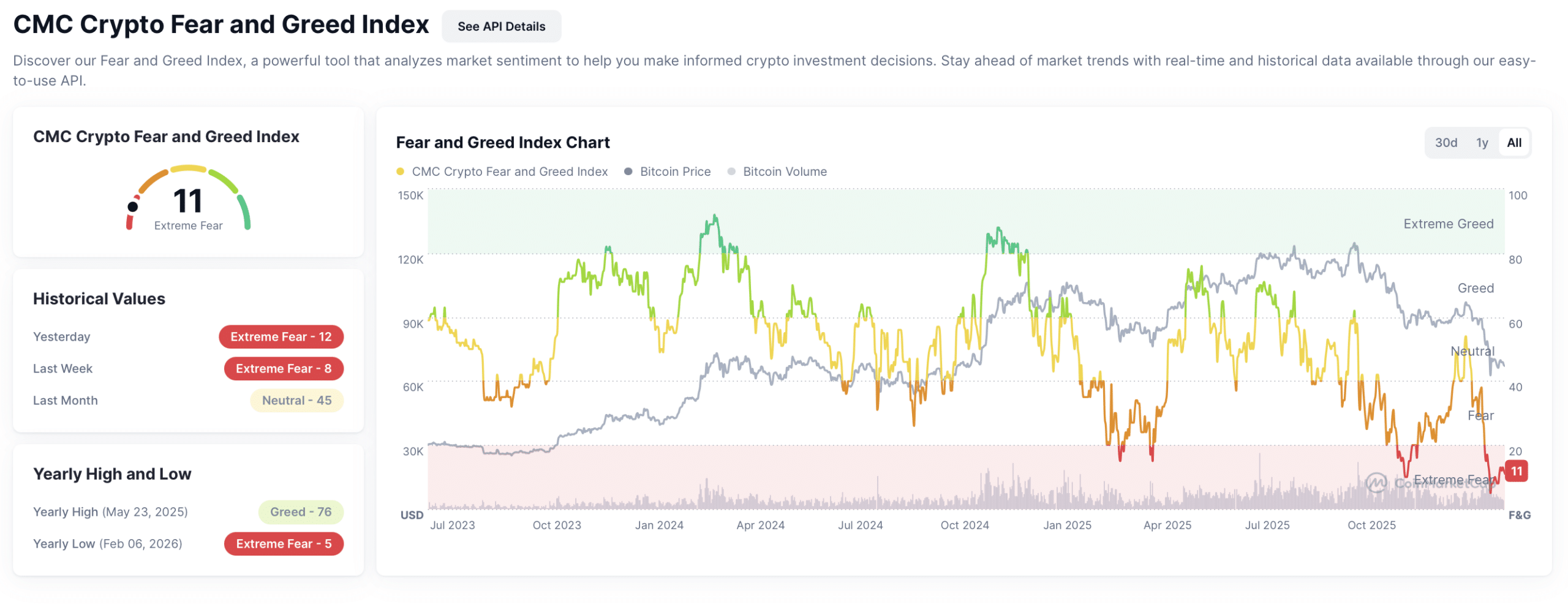Toggle CMC Crypto Fear and Greed Index series
The image size is (1568, 604).
click(x=509, y=172)
